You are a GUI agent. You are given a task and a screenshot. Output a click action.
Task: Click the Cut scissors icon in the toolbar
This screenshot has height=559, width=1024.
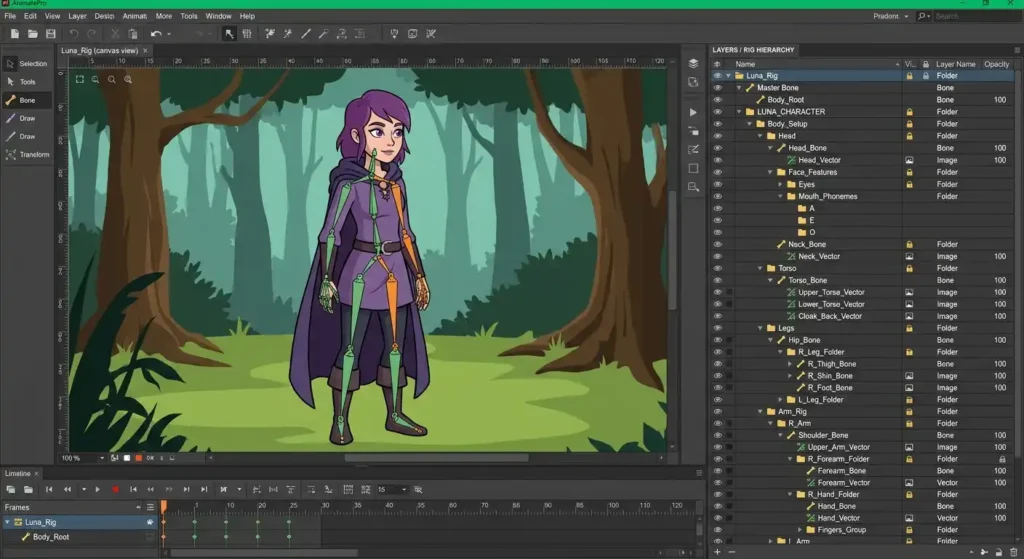(x=115, y=34)
